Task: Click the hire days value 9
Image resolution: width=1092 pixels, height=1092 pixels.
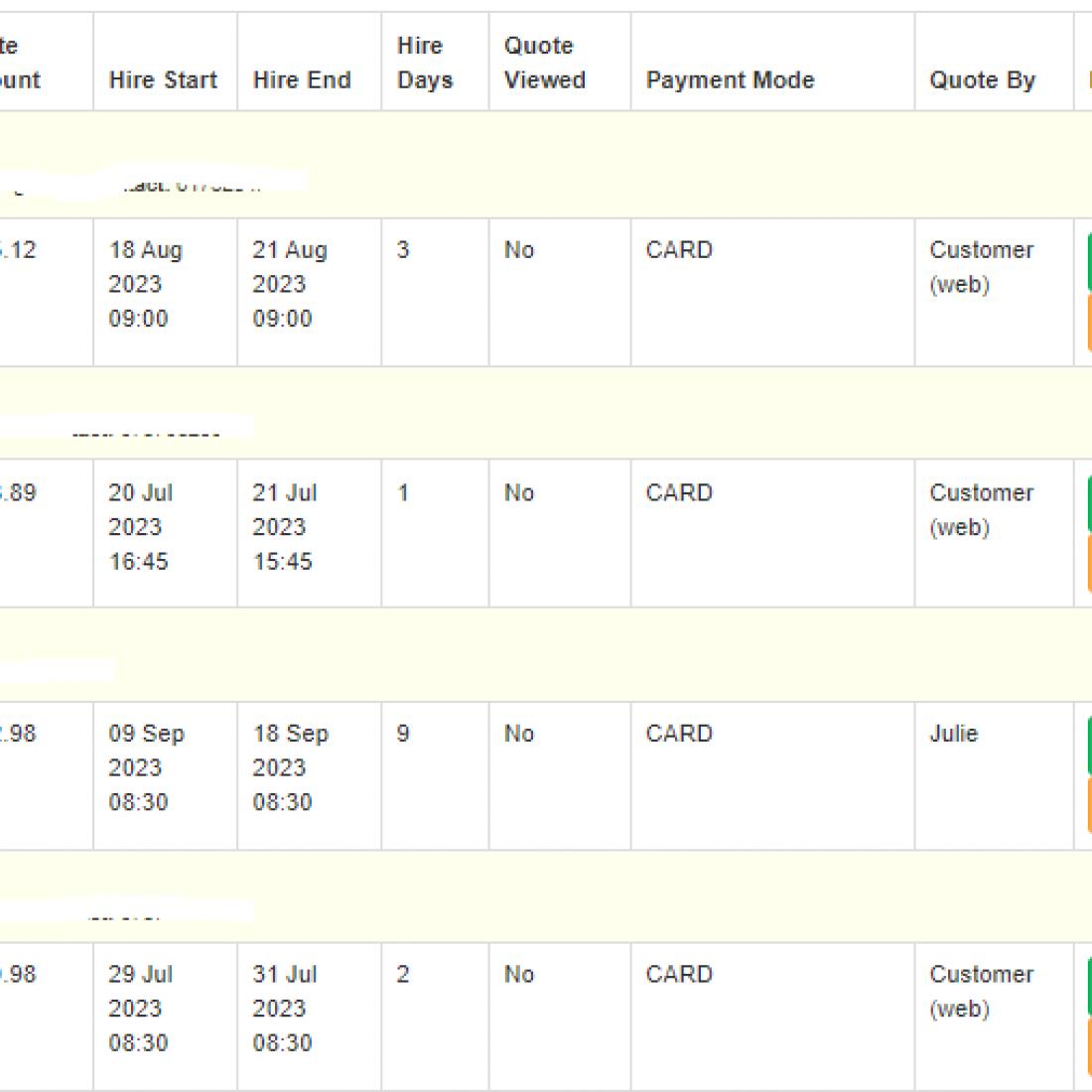Action: click(x=403, y=734)
